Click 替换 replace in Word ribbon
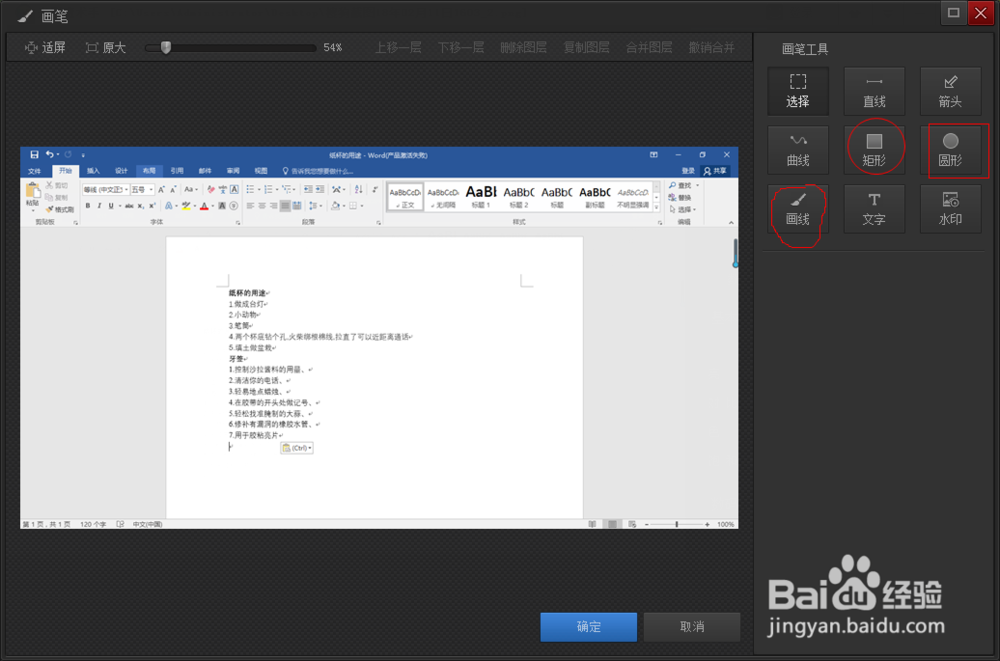This screenshot has height=661, width=1000. (x=680, y=198)
